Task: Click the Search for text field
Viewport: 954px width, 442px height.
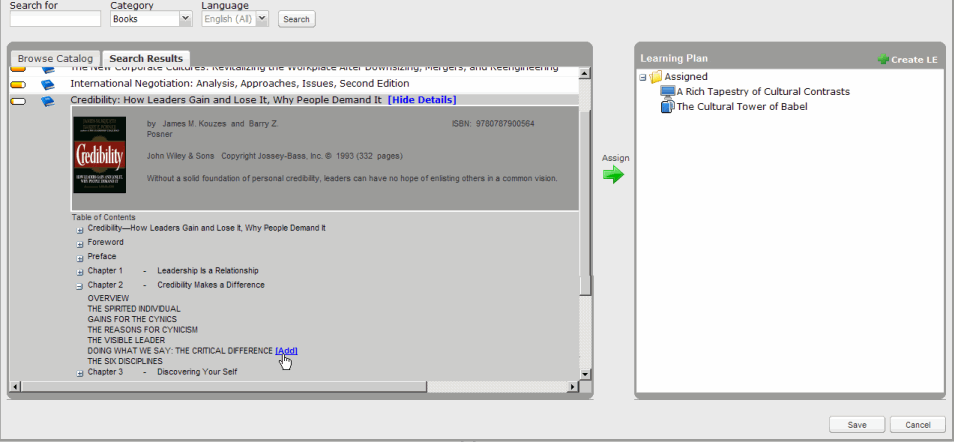Action: pos(55,19)
